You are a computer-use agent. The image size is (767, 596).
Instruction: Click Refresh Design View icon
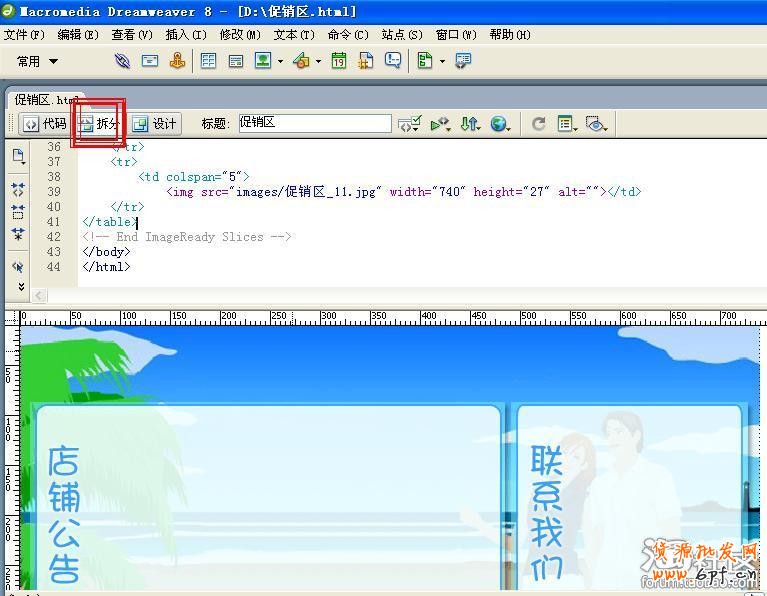(x=538, y=124)
